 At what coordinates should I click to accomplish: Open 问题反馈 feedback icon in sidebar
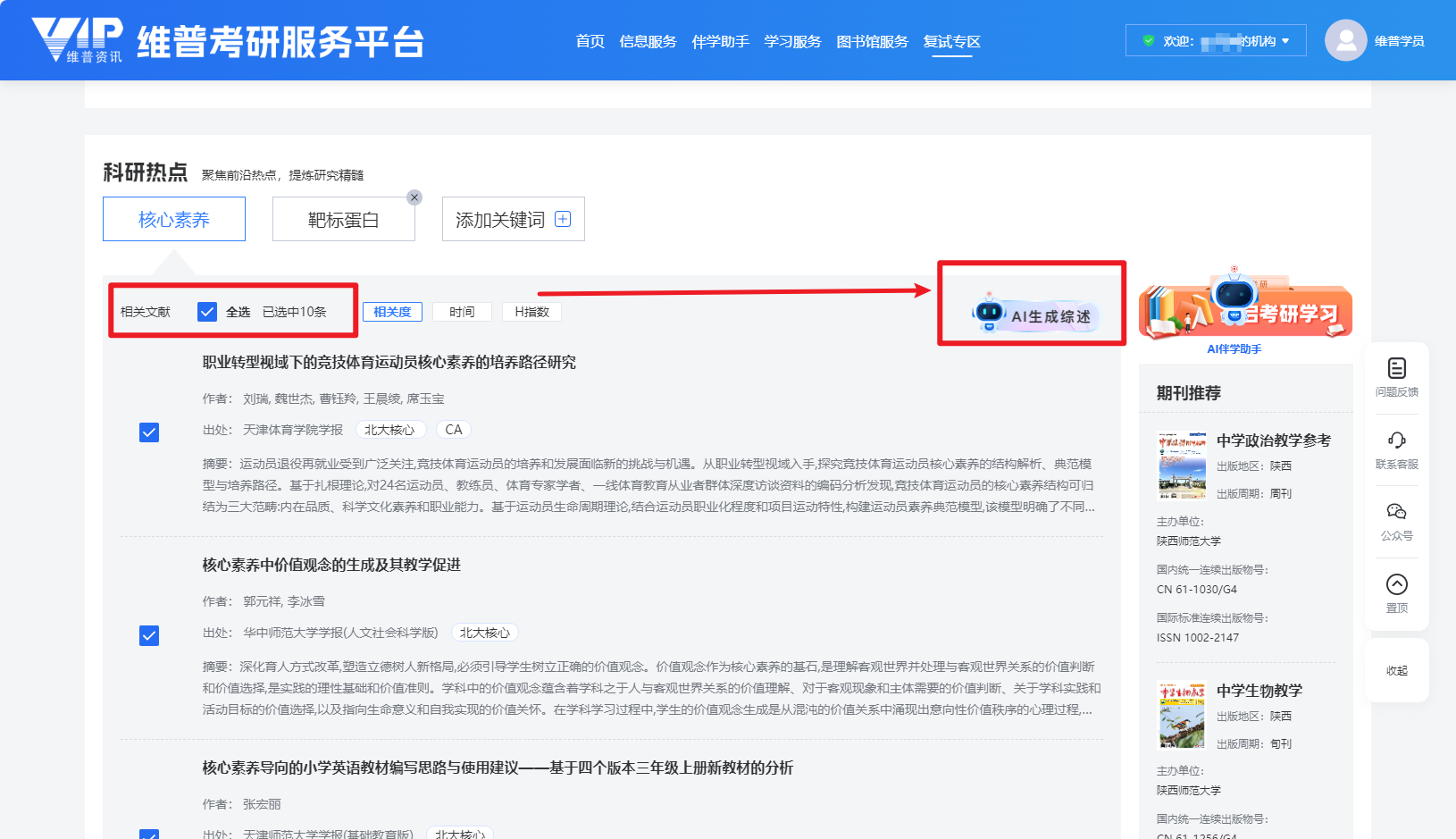(1396, 368)
